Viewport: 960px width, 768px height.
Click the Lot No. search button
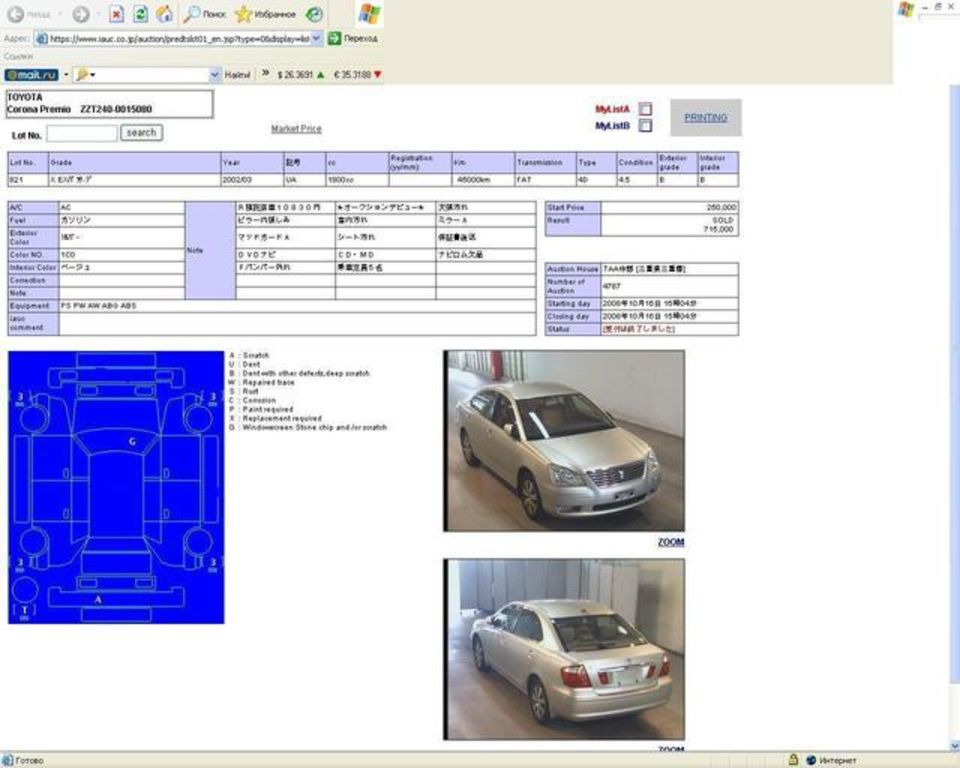[141, 132]
